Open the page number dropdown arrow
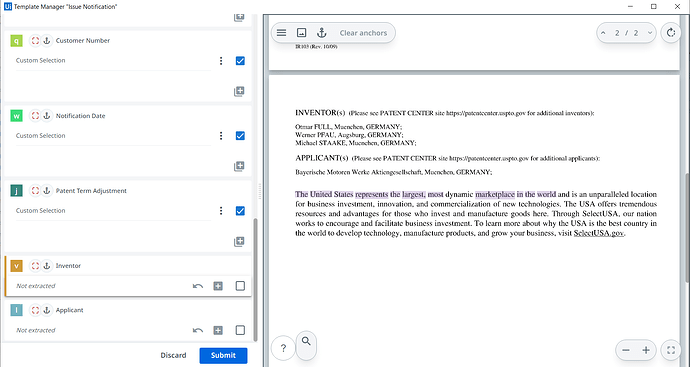The image size is (690, 367). (x=650, y=33)
